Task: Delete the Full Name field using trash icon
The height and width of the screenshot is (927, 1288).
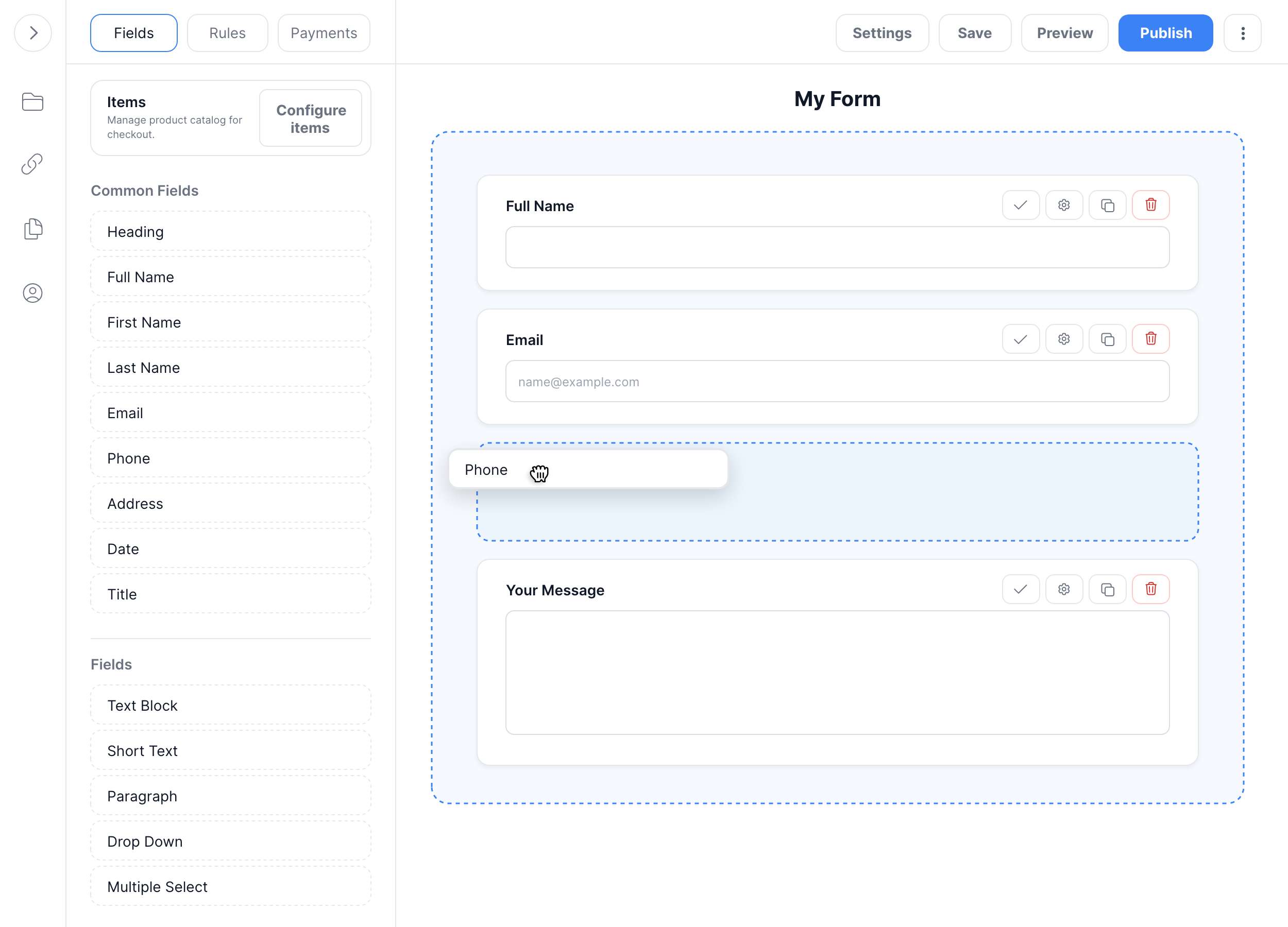Action: pos(1150,205)
